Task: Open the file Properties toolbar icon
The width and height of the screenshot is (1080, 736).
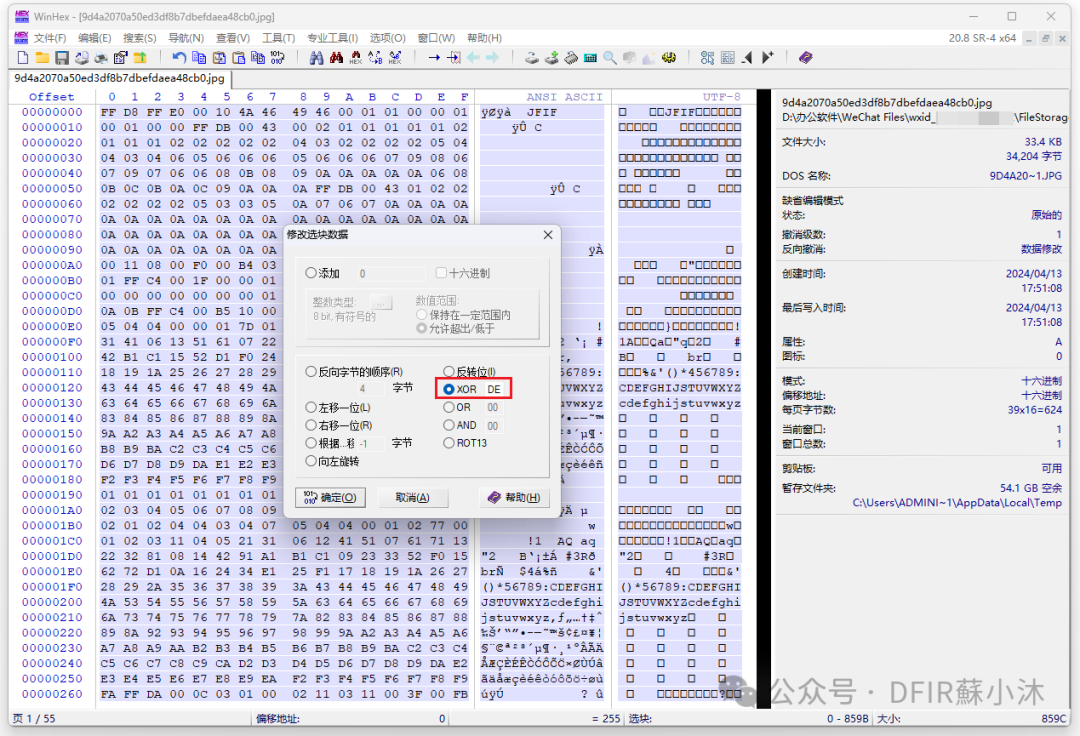Action: (x=121, y=58)
